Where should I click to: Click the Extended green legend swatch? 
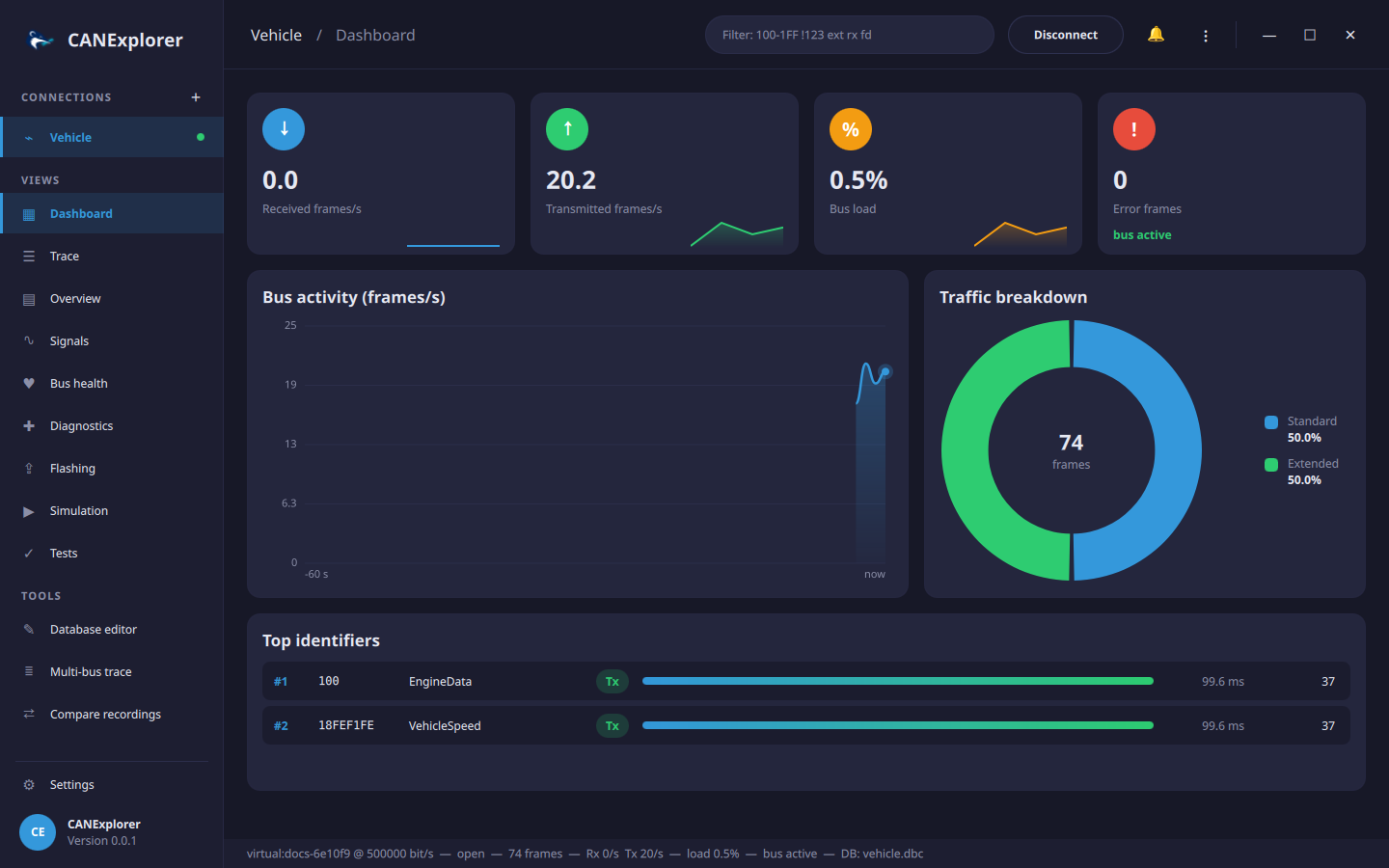1271,465
